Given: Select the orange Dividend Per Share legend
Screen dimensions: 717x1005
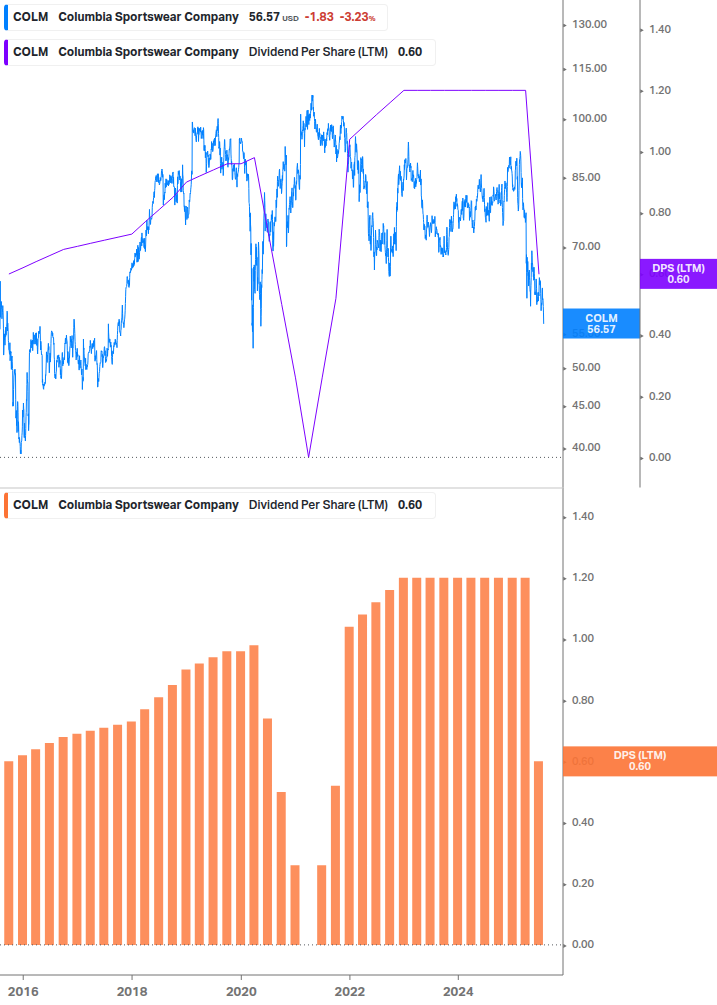Looking at the screenshot, I should [219, 505].
